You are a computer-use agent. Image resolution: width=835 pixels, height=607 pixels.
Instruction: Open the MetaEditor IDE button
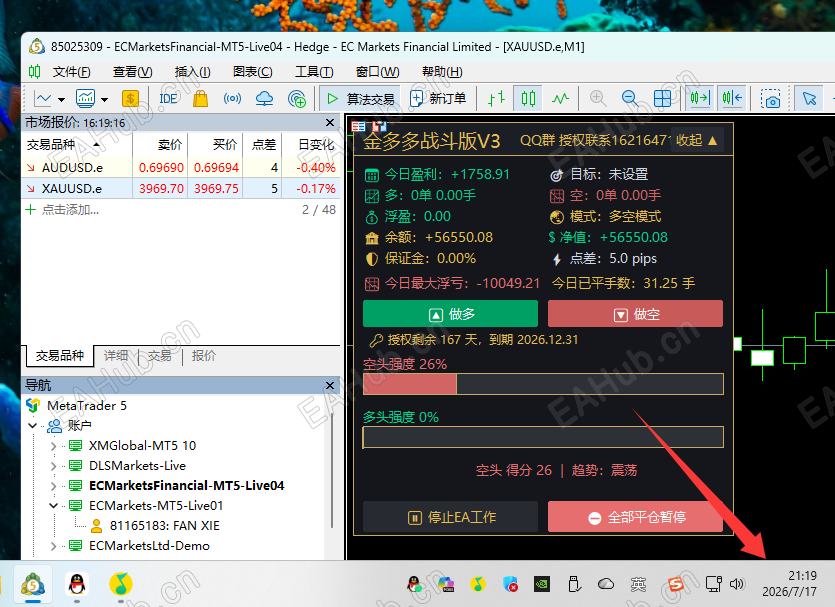tap(168, 99)
